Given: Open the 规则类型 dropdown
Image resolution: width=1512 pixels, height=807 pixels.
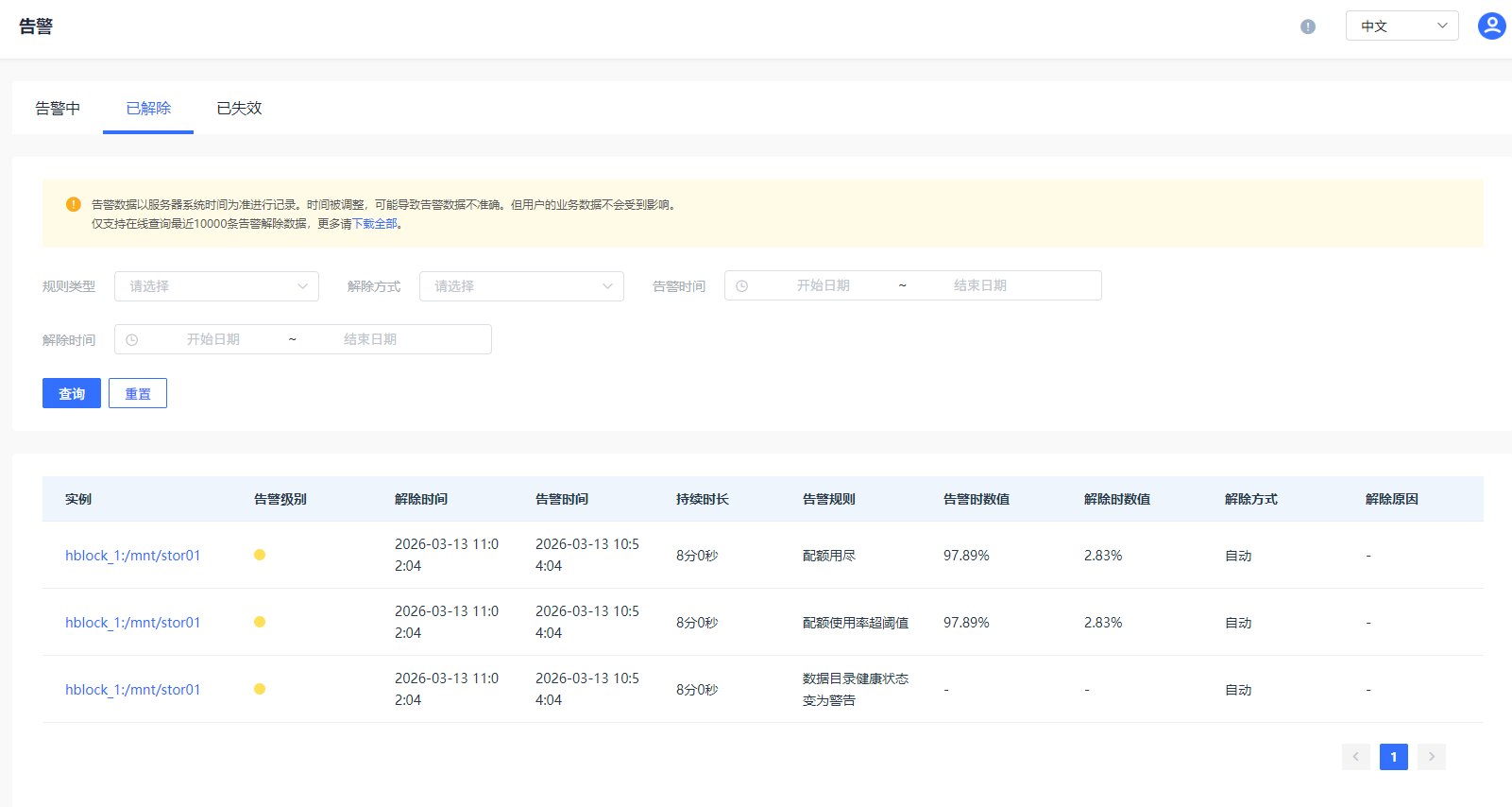Looking at the screenshot, I should pos(216,286).
